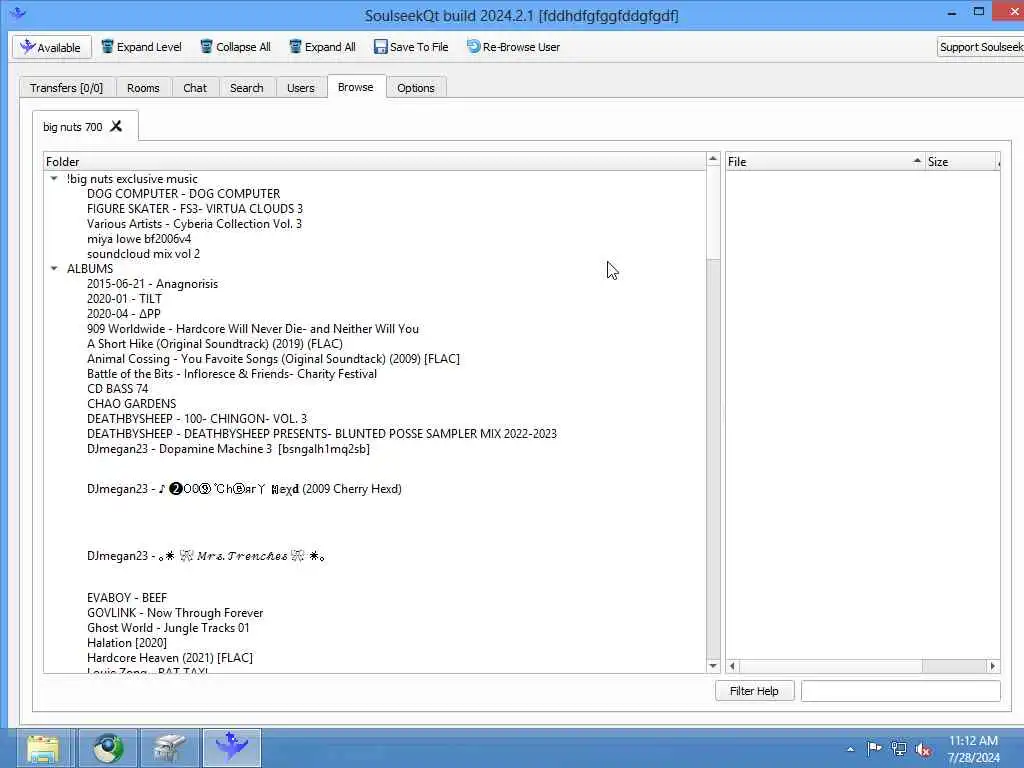Select Hardcore Heaven (2021) [FLAC] folder

(170, 658)
